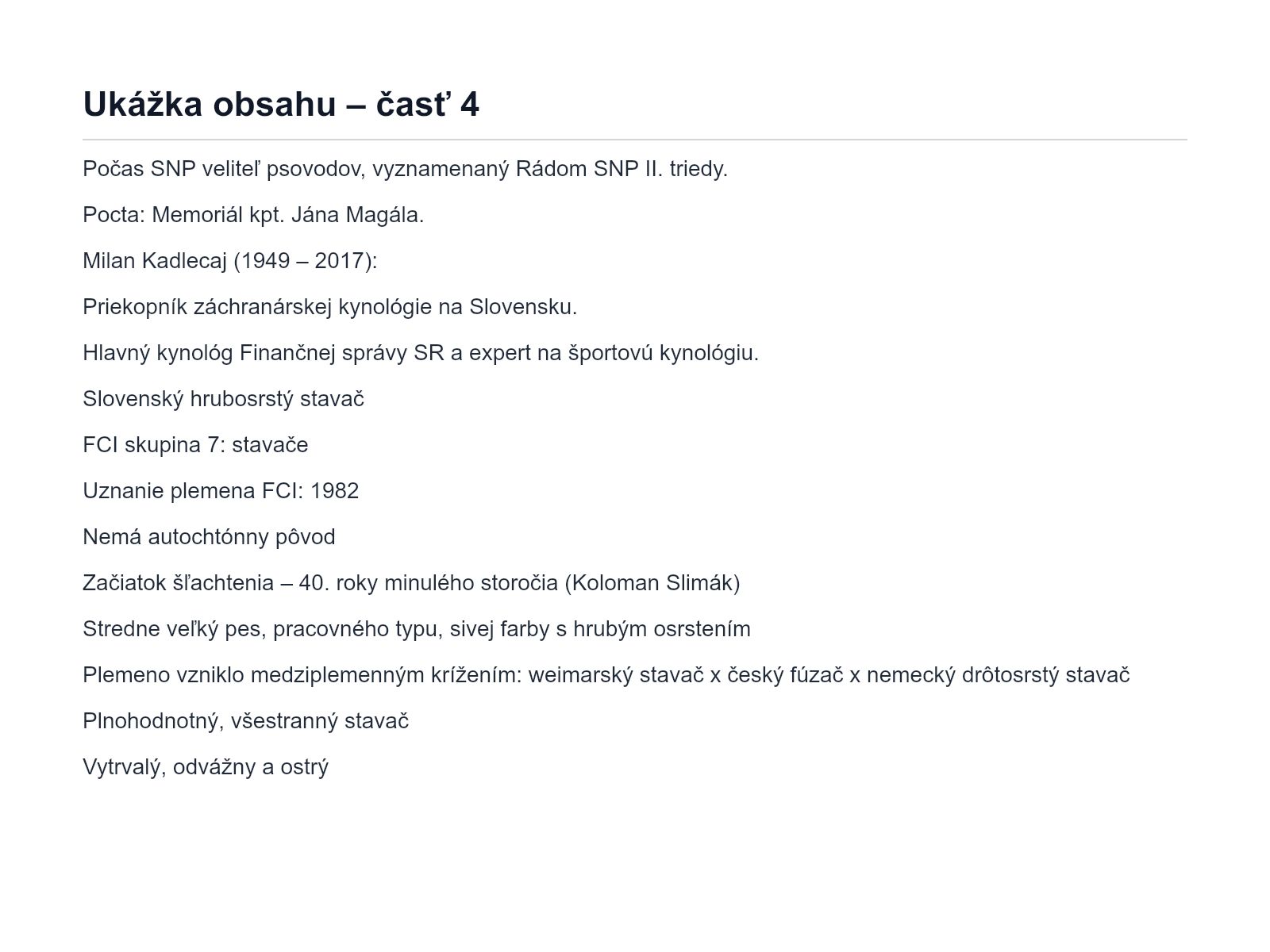Click the words 'Rádom SNP II. triedy'
The height and width of the screenshot is (952, 1270).
click(x=622, y=169)
